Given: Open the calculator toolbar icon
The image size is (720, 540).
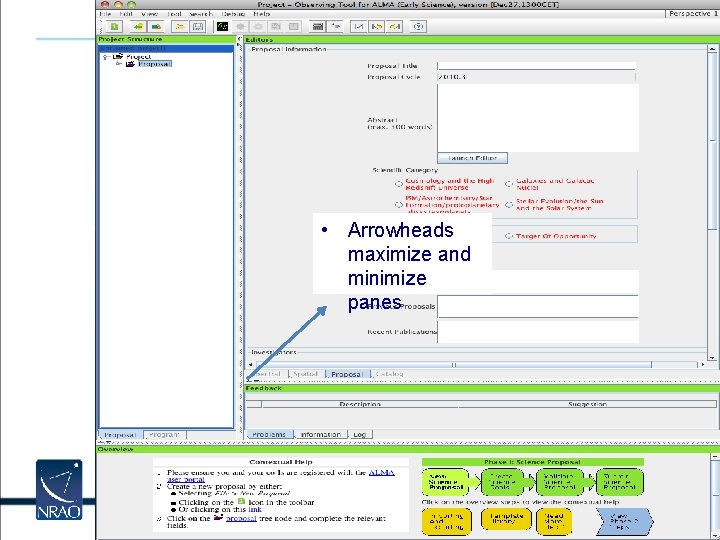Looking at the screenshot, I should 317,27.
